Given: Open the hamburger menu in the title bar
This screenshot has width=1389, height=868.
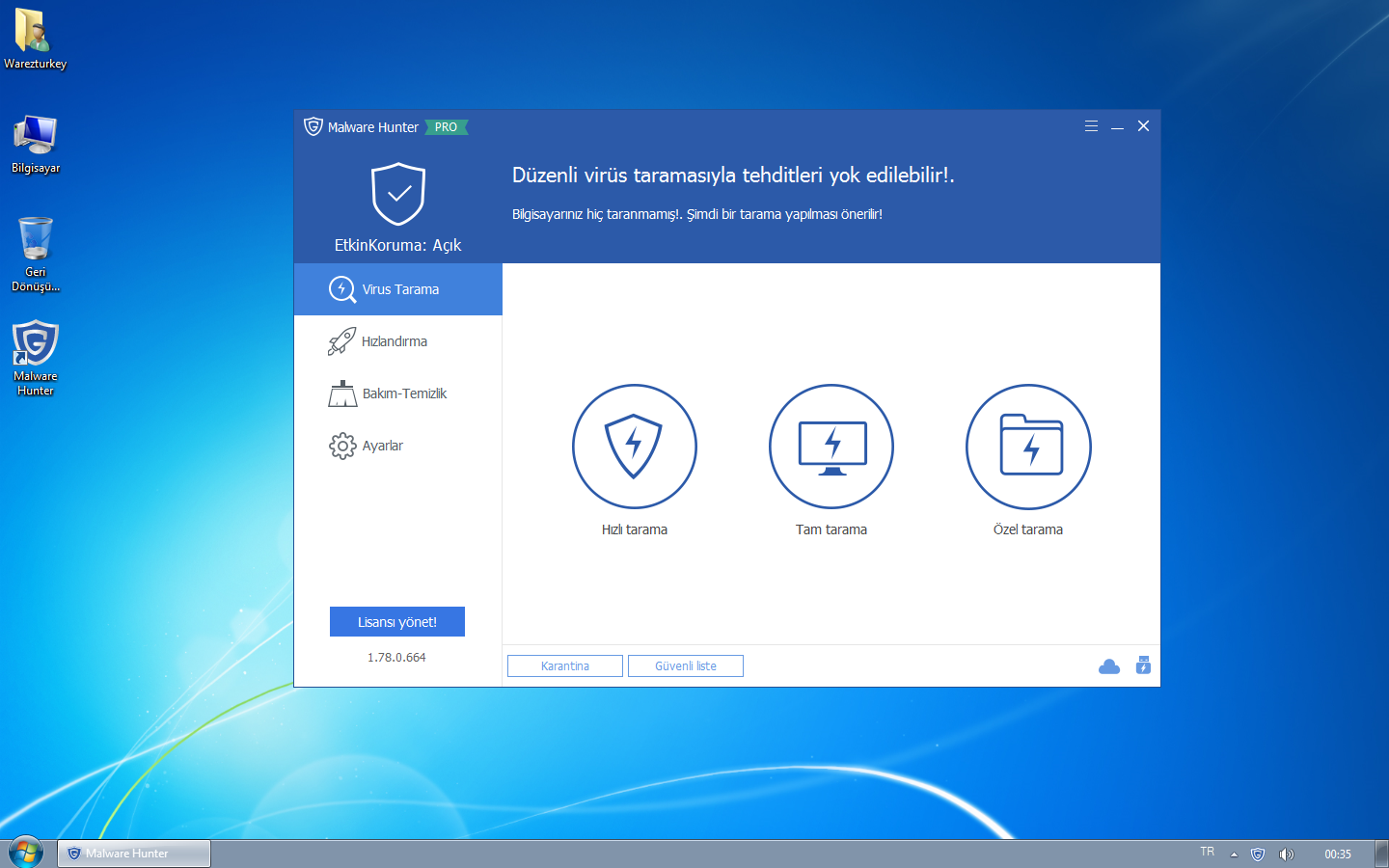Looking at the screenshot, I should tap(1091, 126).
